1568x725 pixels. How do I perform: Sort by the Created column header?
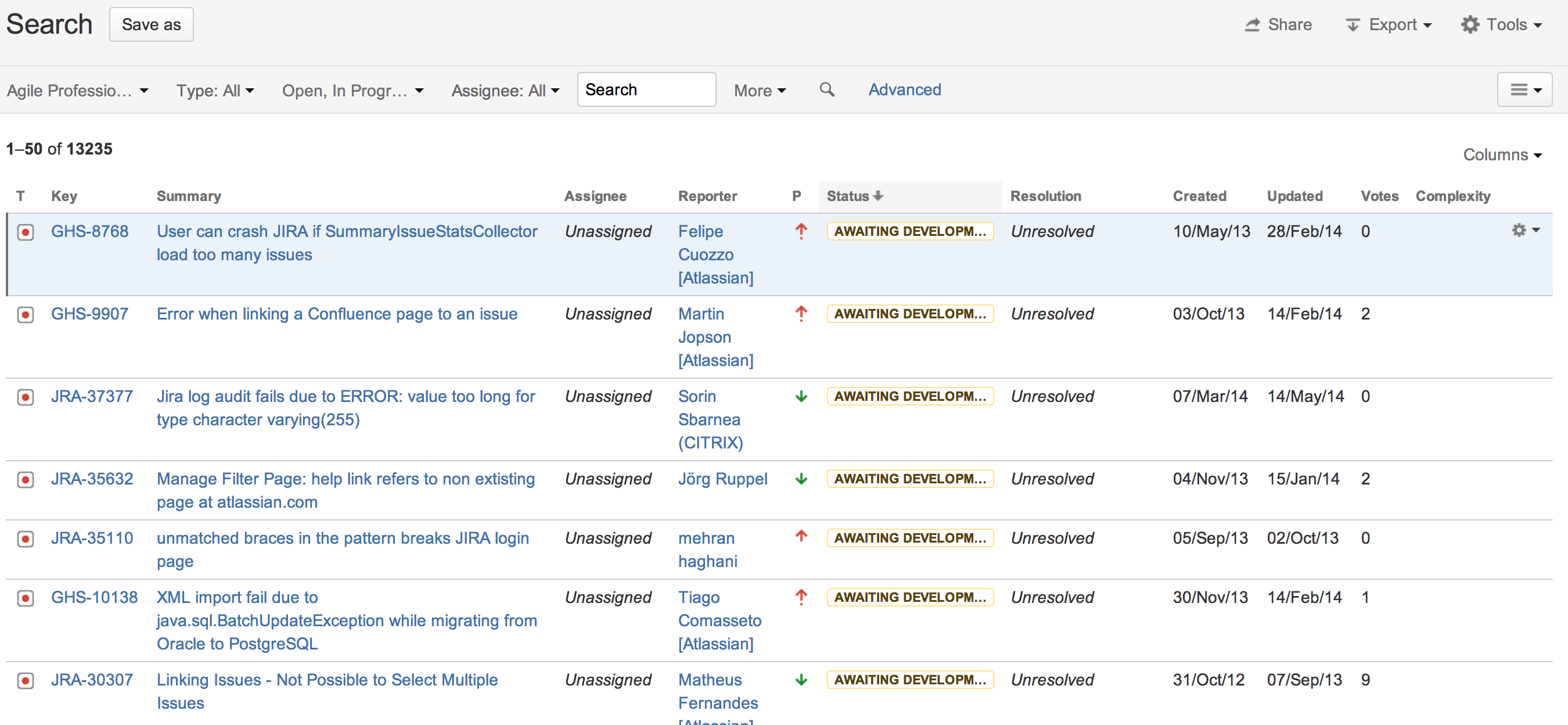coord(1199,196)
